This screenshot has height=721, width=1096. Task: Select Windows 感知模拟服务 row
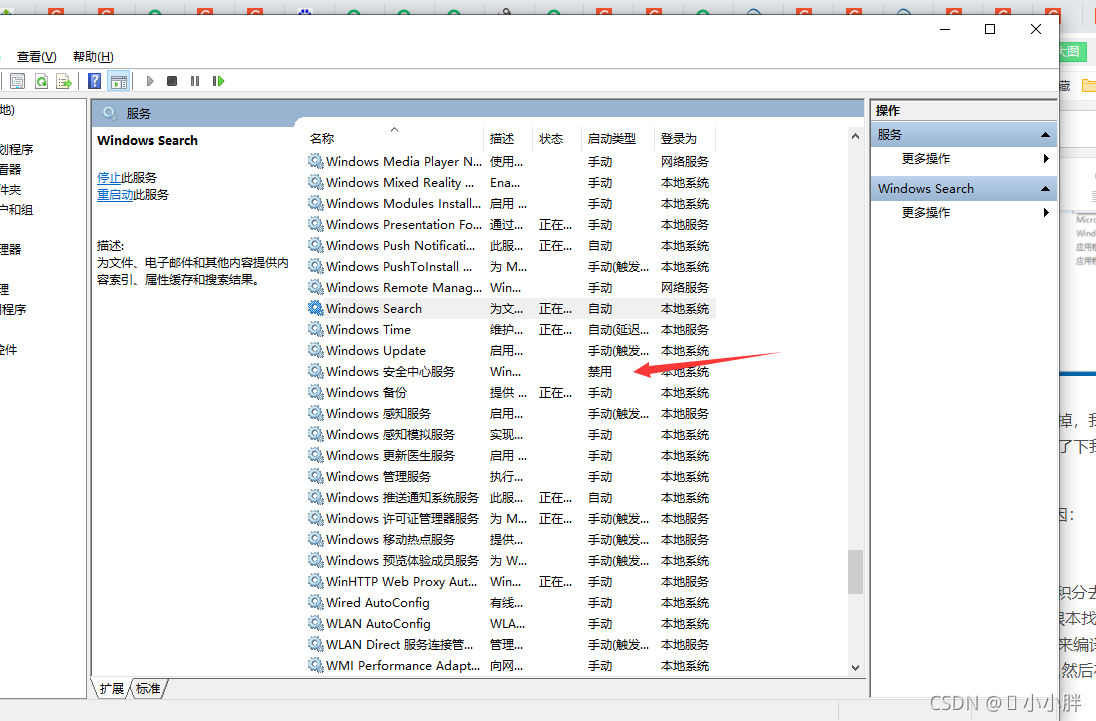pyautogui.click(x=511, y=434)
